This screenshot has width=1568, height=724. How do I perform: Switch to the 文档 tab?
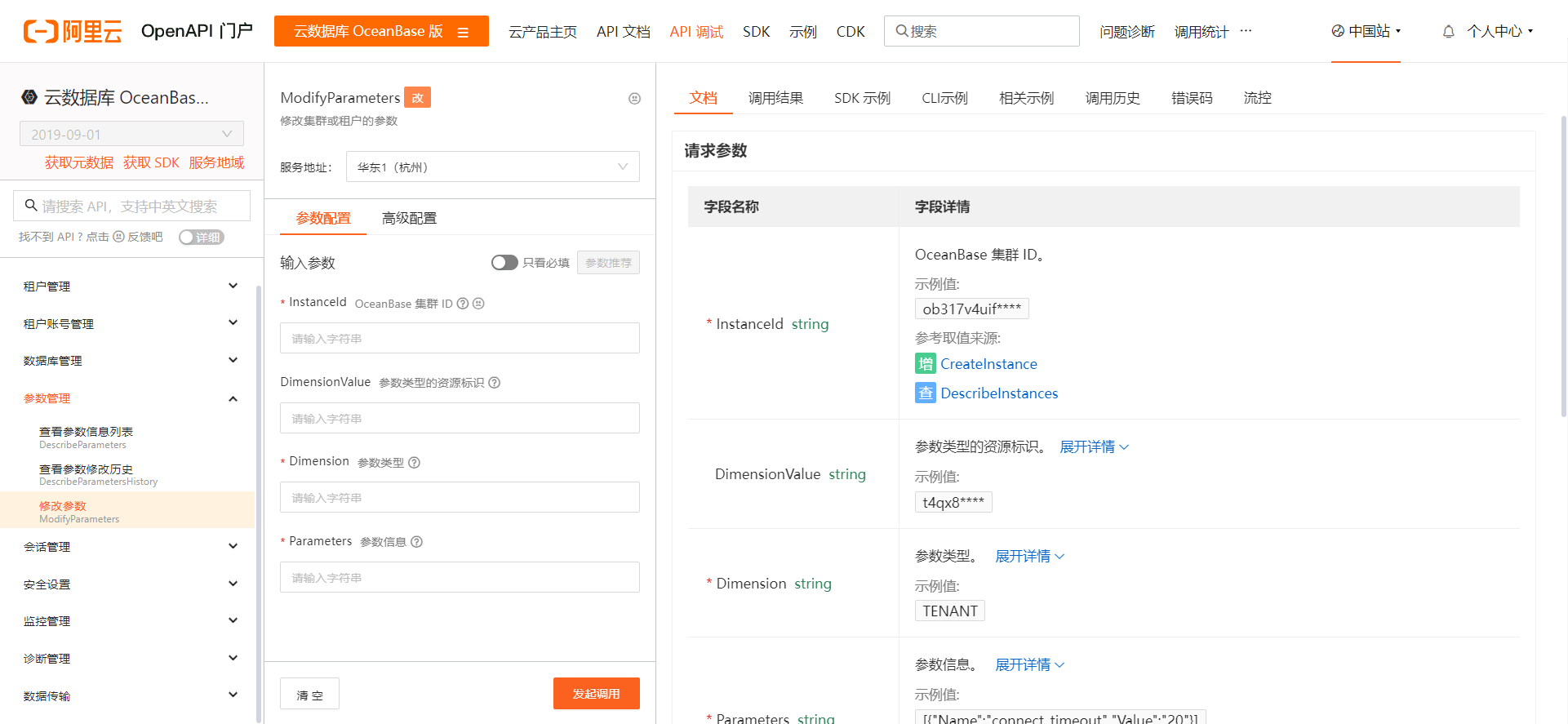point(704,98)
